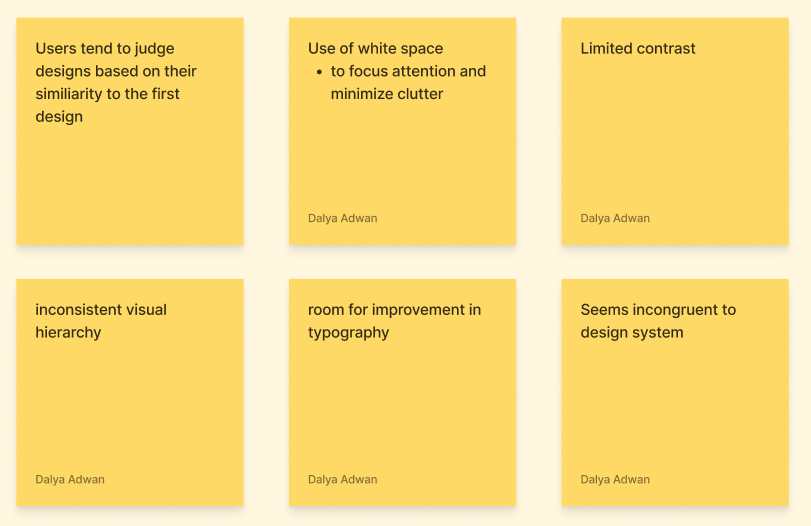
Task: Click the 'inconsistent visual hierarchy' text
Action: click(101, 321)
